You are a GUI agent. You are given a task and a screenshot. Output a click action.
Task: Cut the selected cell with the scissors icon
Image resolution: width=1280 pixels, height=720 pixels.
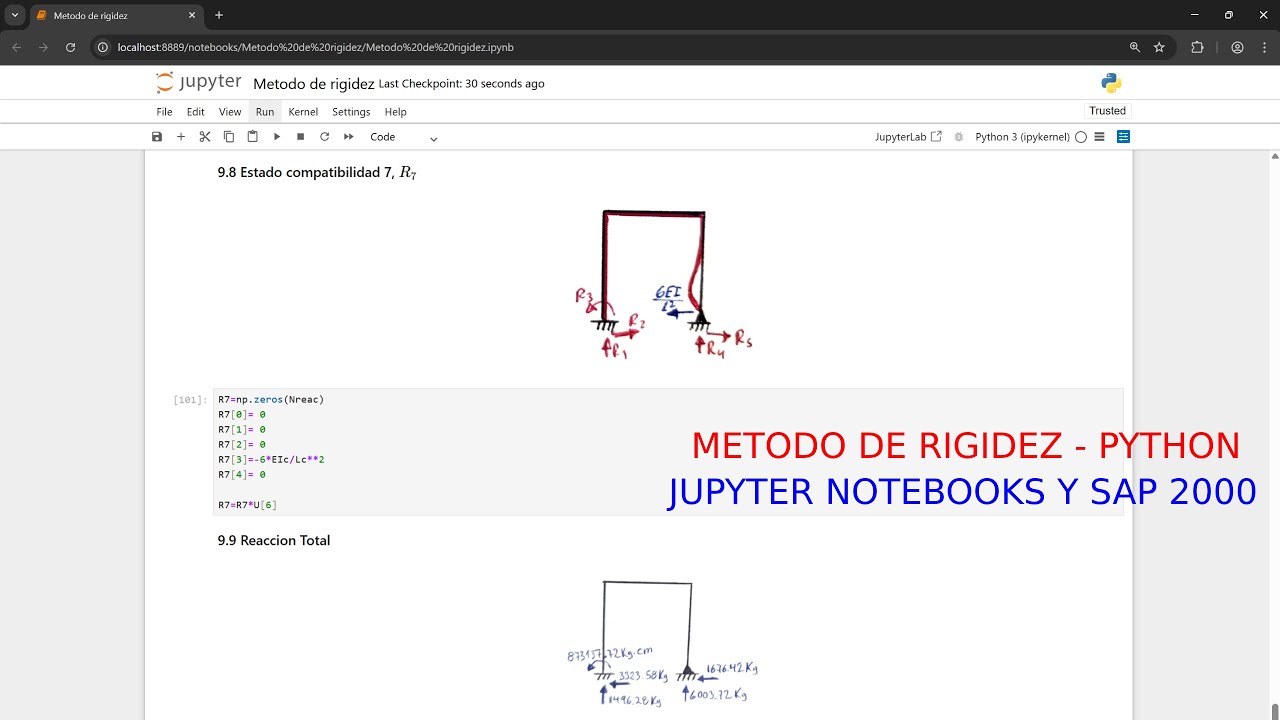tap(205, 137)
